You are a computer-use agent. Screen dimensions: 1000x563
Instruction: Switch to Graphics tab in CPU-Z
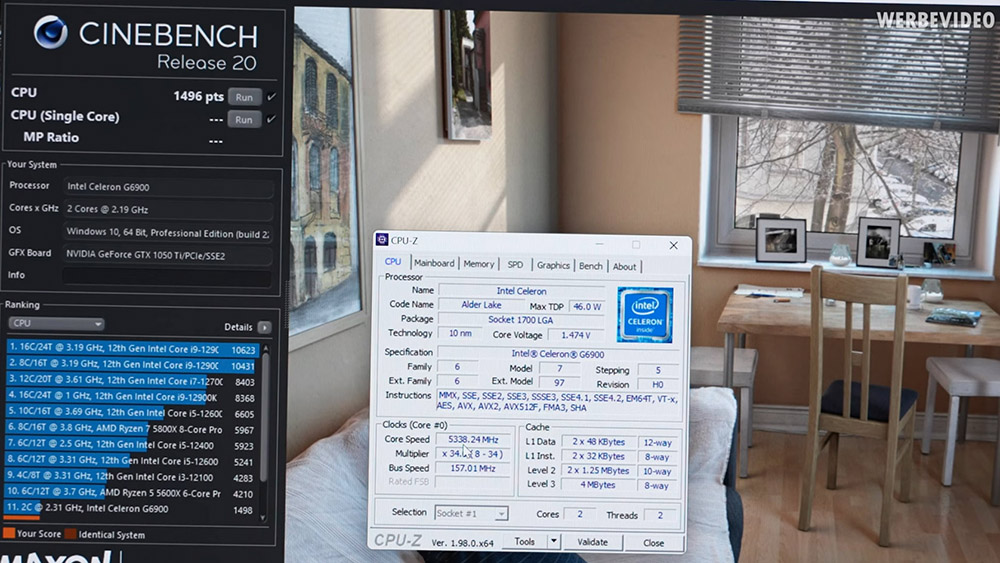coord(553,265)
